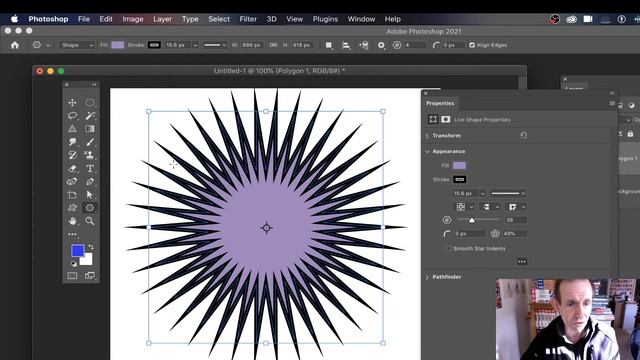Screen dimensions: 640x360
Task: Click the Fill swatch in options bar
Action: click(x=118, y=45)
